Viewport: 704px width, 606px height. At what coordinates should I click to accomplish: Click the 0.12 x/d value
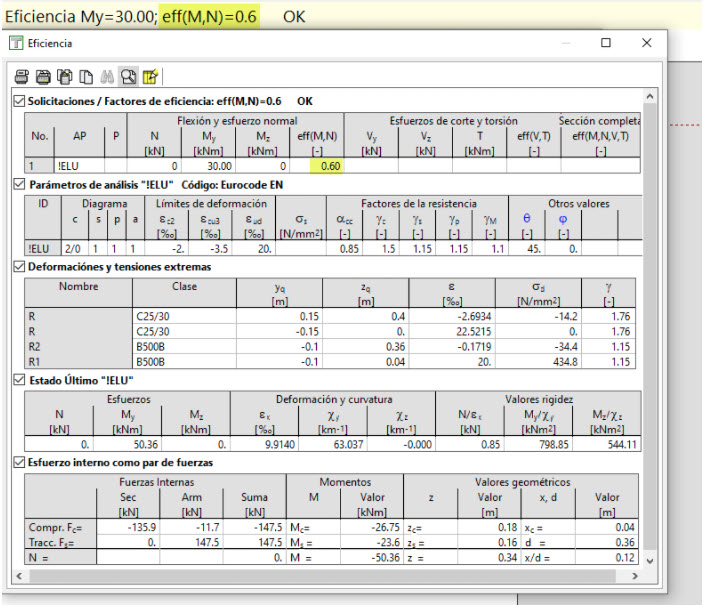pyautogui.click(x=607, y=558)
